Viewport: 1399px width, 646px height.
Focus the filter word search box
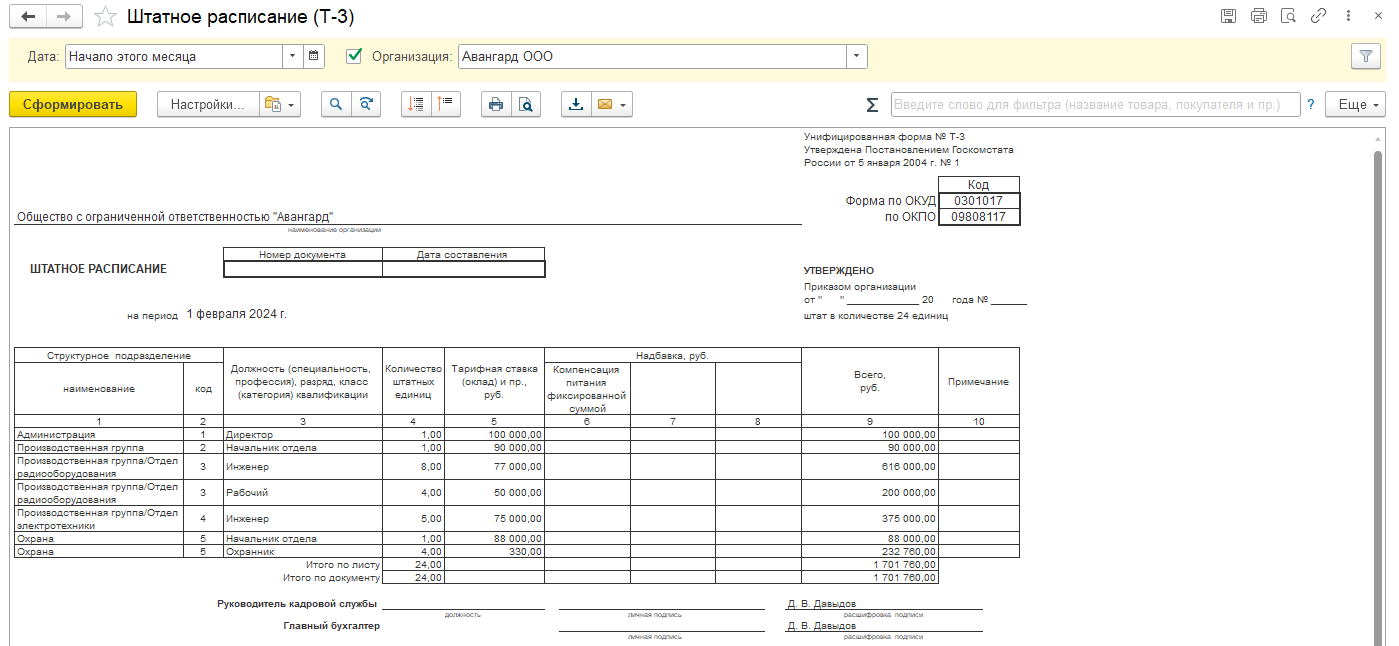click(x=1095, y=104)
